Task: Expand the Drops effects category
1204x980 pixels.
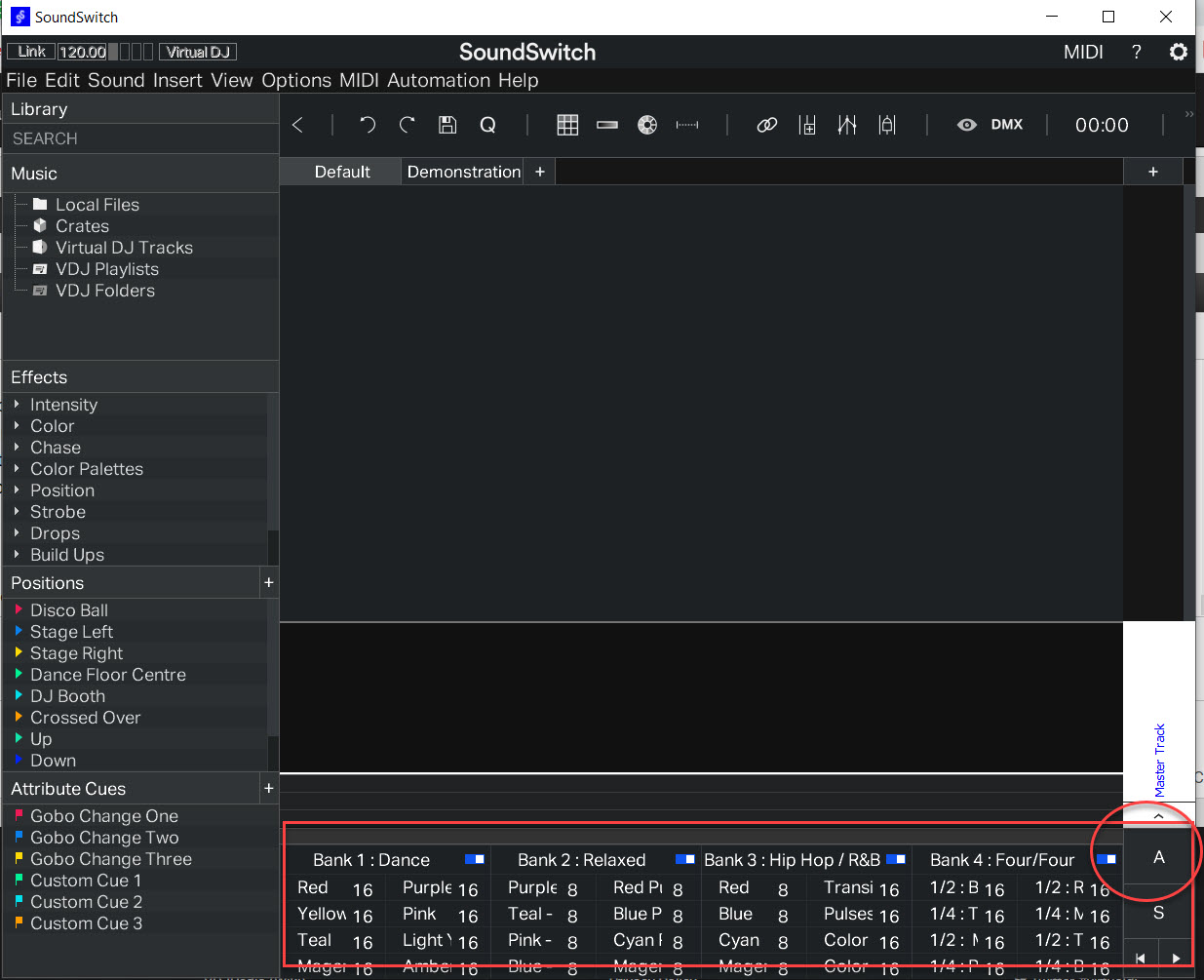Action: coord(17,532)
